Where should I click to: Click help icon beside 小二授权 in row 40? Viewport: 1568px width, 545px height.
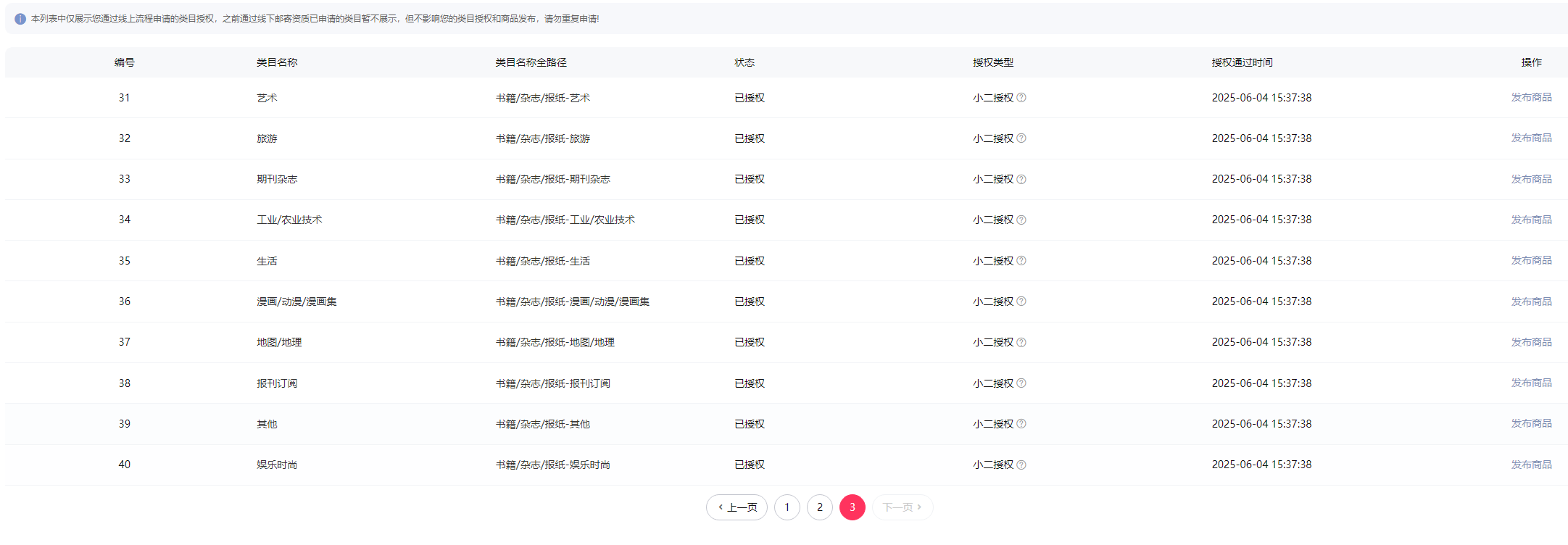pos(1021,465)
